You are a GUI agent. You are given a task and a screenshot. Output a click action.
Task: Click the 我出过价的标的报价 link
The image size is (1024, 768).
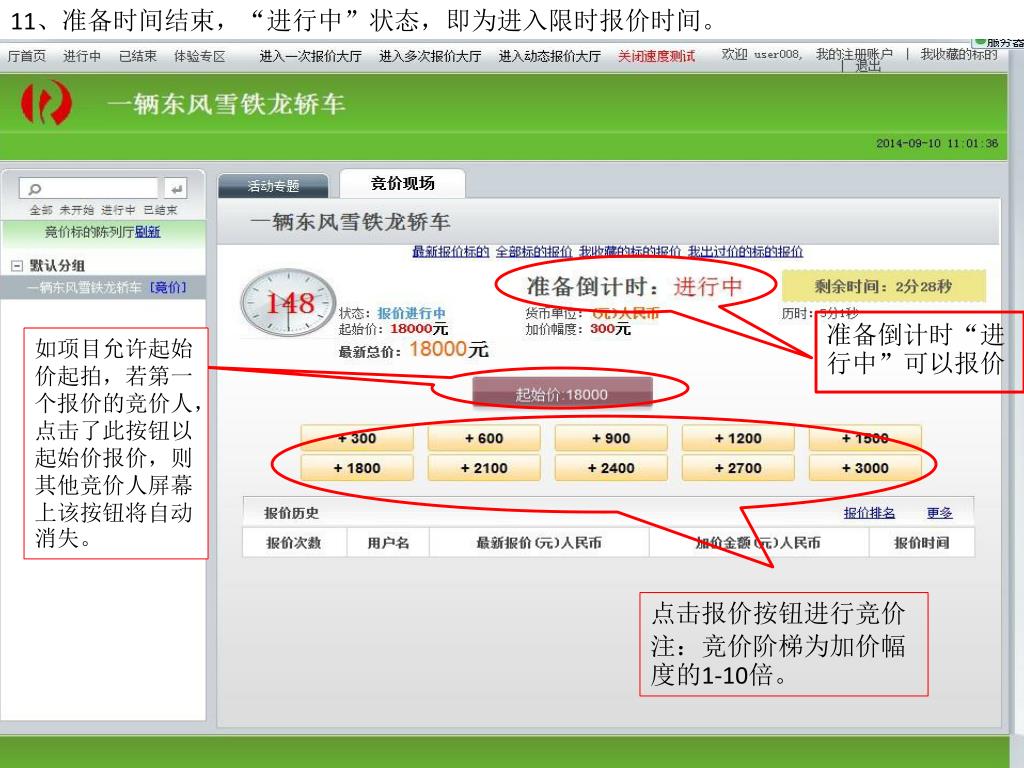pyautogui.click(x=745, y=251)
